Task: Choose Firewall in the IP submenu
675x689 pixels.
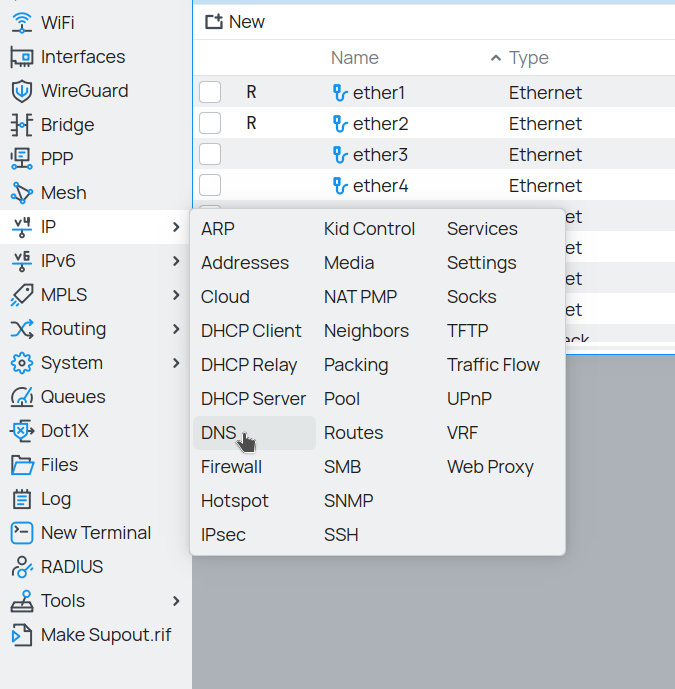Action: coord(231,467)
